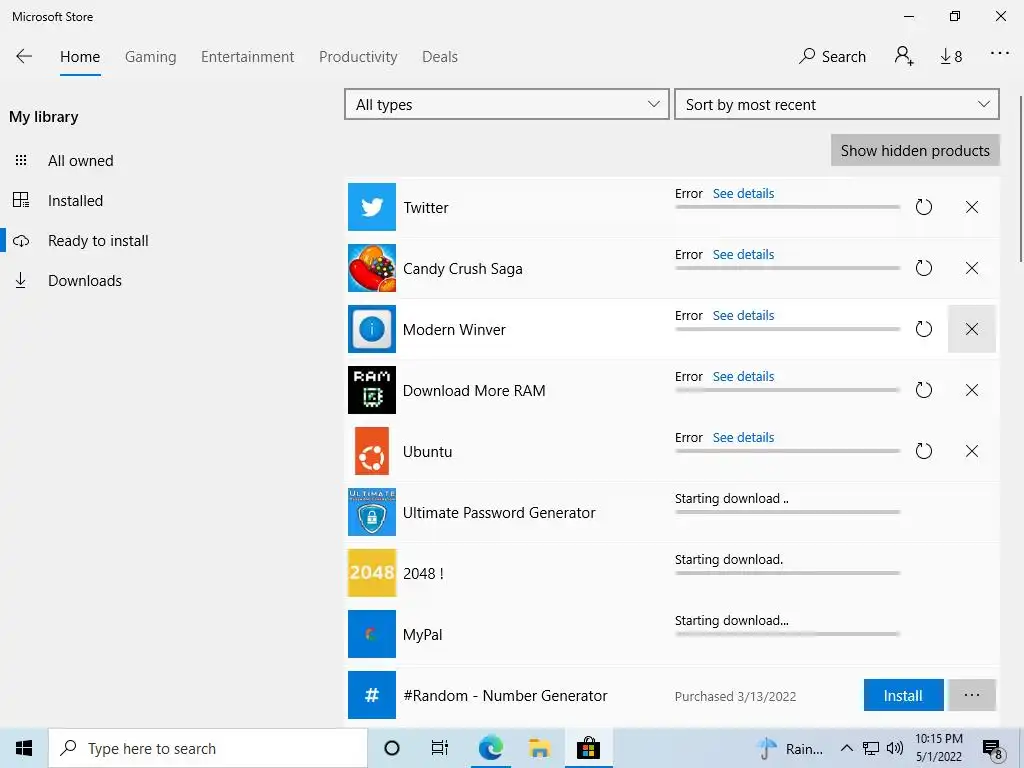Image resolution: width=1024 pixels, height=768 pixels.
Task: Select All owned in My library
Action: 80,161
